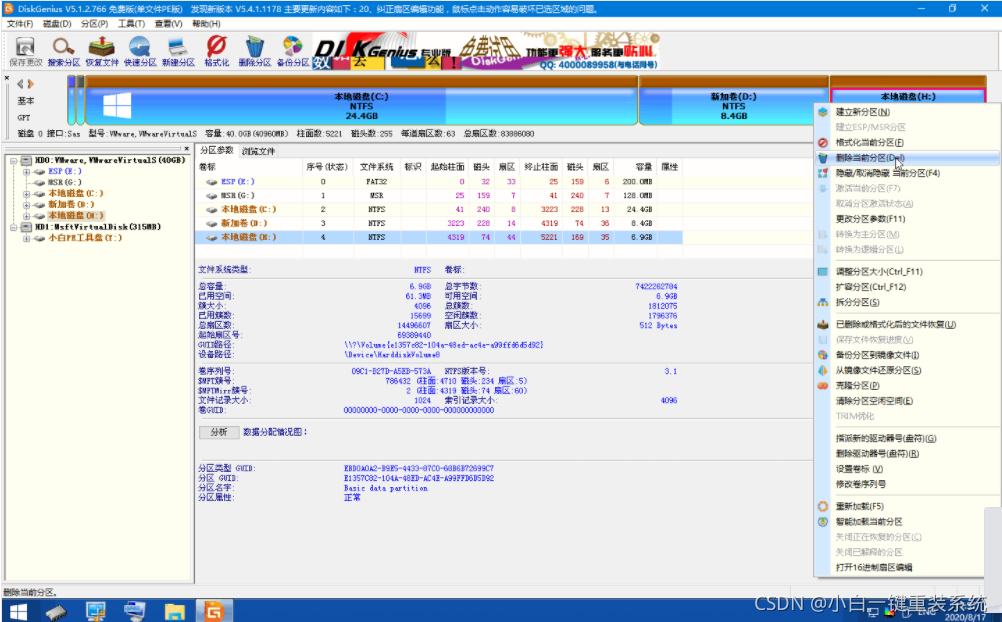Select the ESP (E:) row in the partition table
This screenshot has width=1002, height=622.
click(x=438, y=182)
